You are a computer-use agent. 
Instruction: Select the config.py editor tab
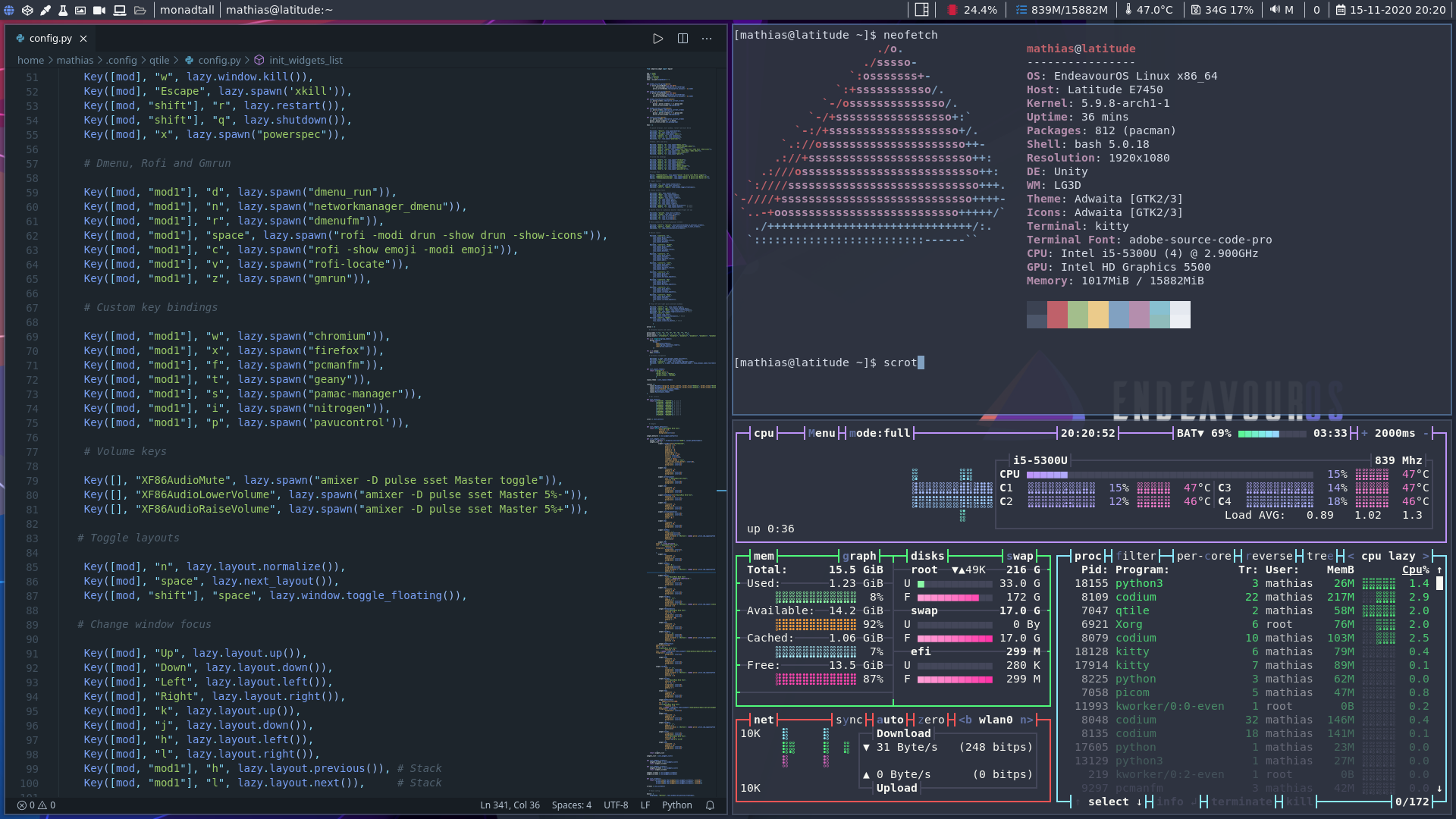(50, 38)
